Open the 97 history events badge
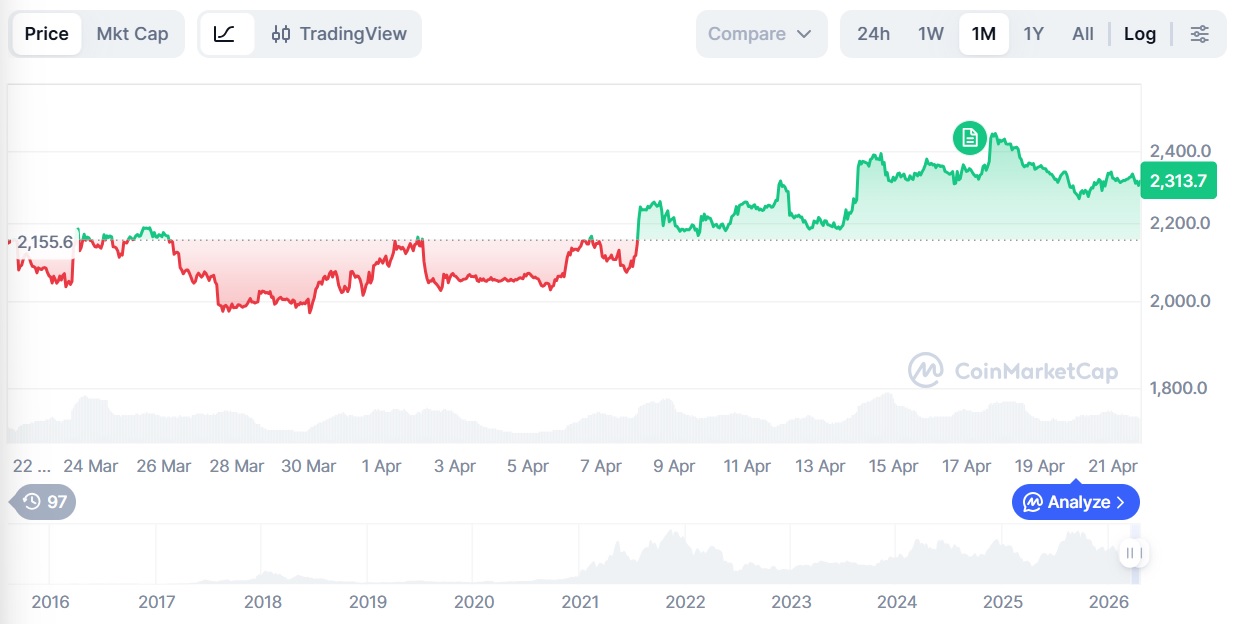Image resolution: width=1233 pixels, height=624 pixels. pos(44,502)
